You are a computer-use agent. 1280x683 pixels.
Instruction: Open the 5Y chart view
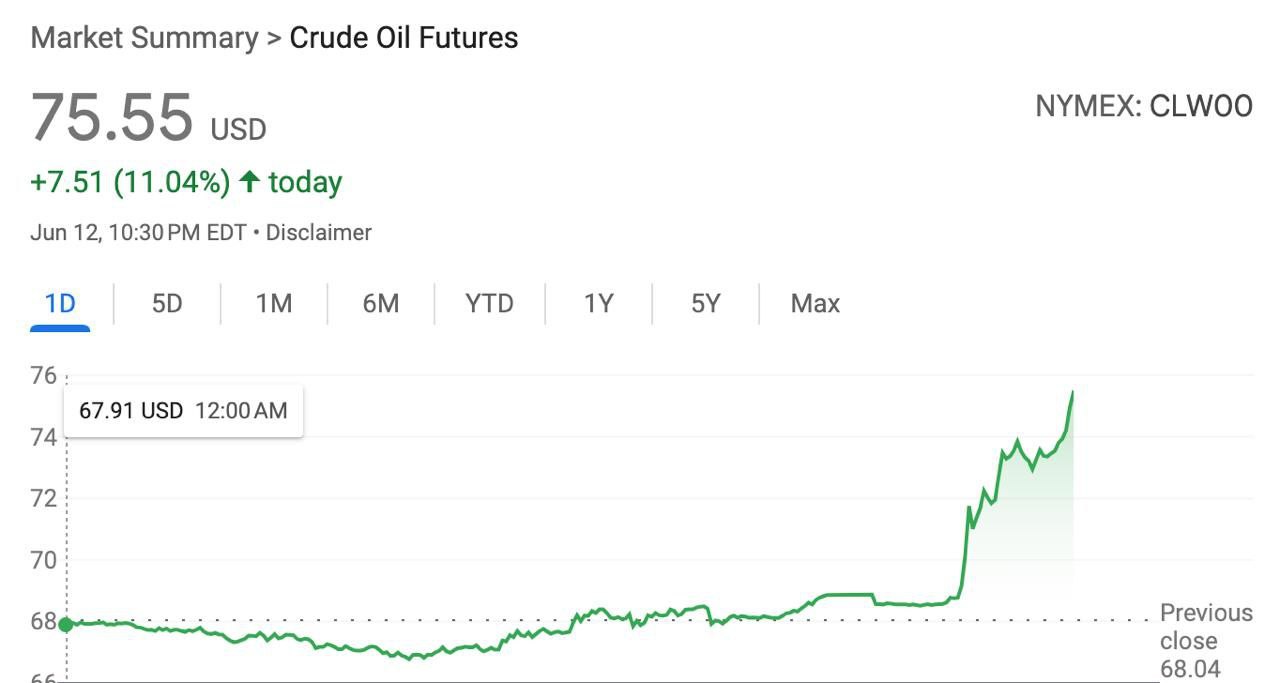(705, 303)
